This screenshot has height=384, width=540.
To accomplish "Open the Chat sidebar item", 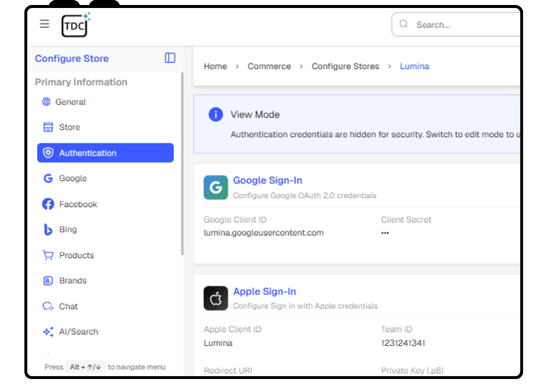I will [x=105, y=306].
